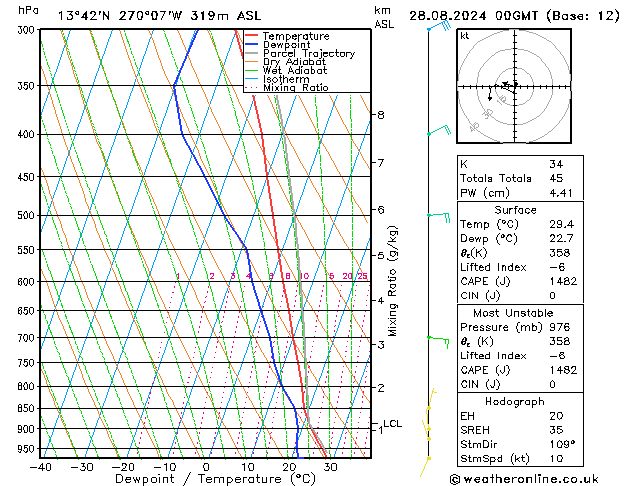Click the wind barb near 500 hPa
Screen dimensions: 629x486
(x=439, y=215)
